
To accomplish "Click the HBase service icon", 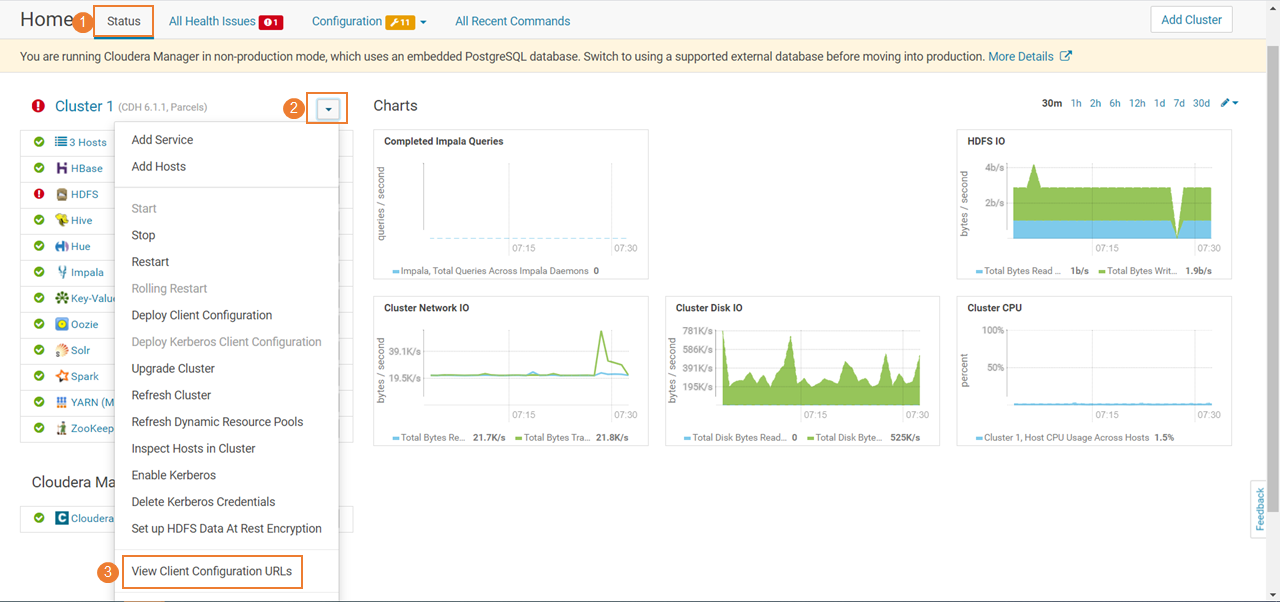I will click(x=62, y=168).
